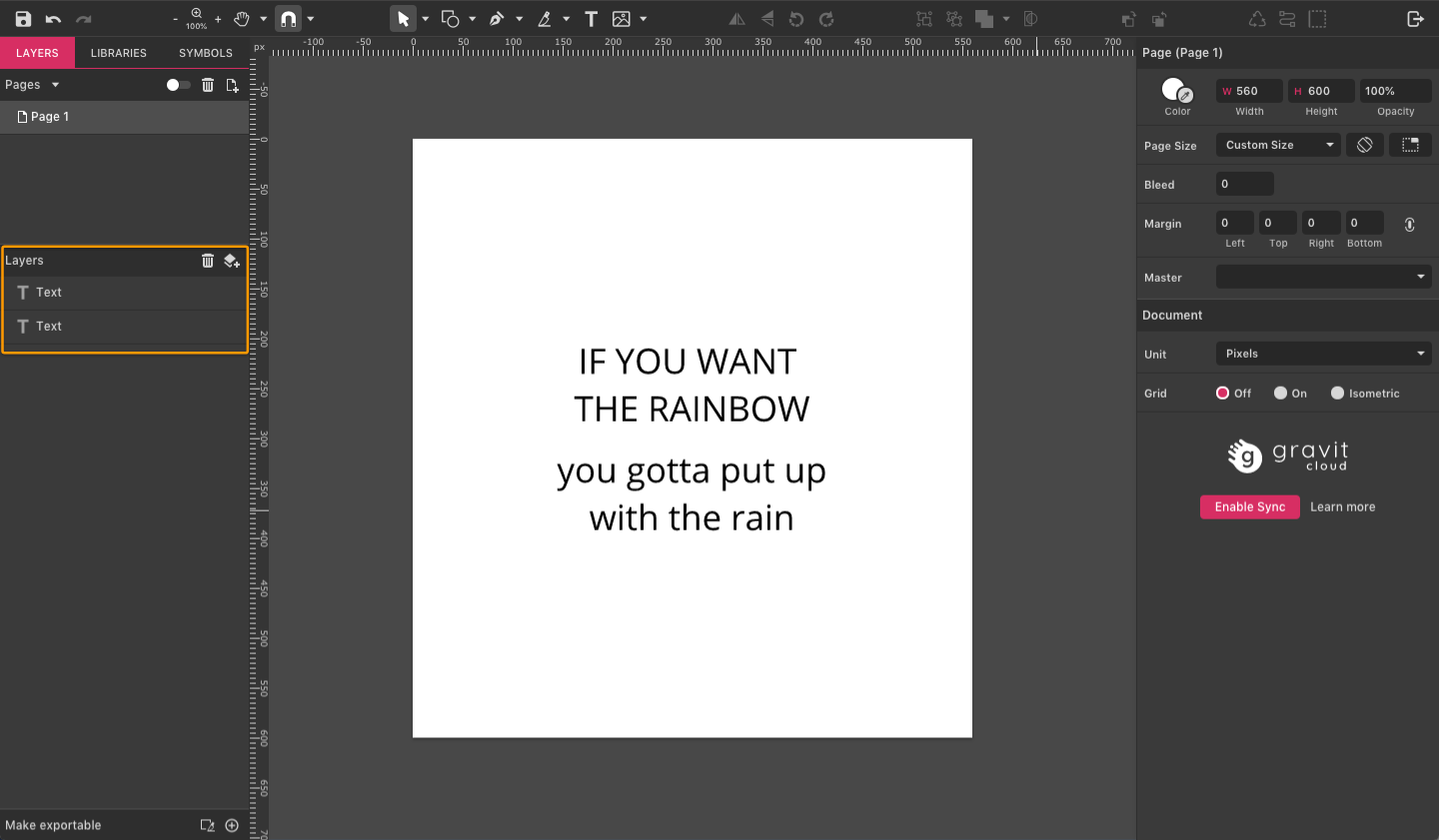This screenshot has width=1439, height=840.
Task: Open the Pen tool dropdown arrow
Action: (x=520, y=19)
